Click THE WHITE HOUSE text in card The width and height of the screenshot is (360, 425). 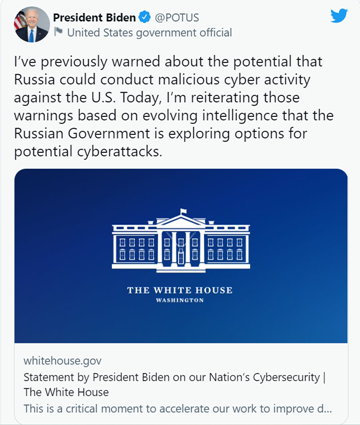180,290
